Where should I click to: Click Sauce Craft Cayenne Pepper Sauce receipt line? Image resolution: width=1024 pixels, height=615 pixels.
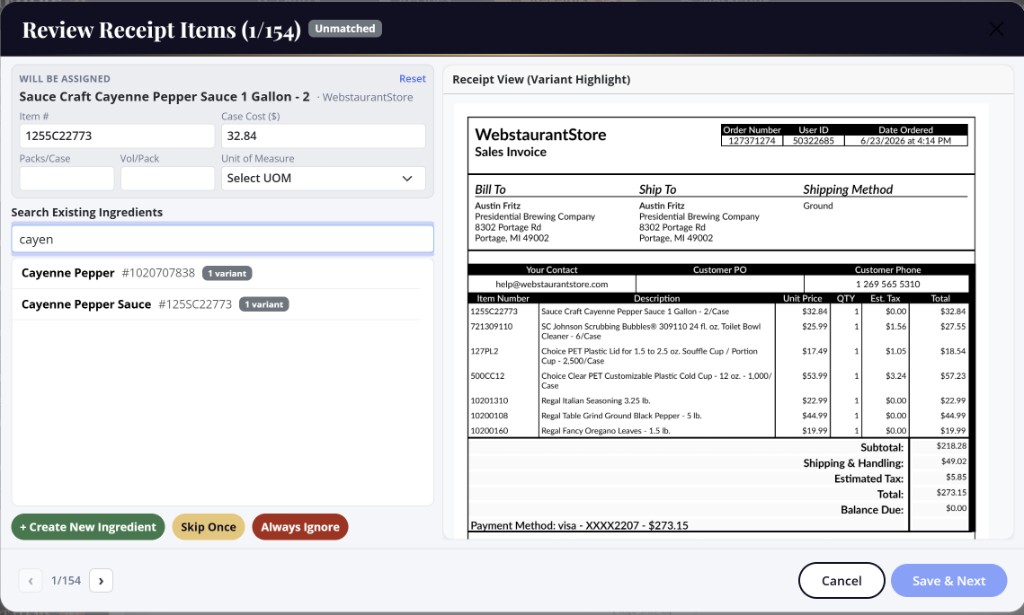coord(635,311)
